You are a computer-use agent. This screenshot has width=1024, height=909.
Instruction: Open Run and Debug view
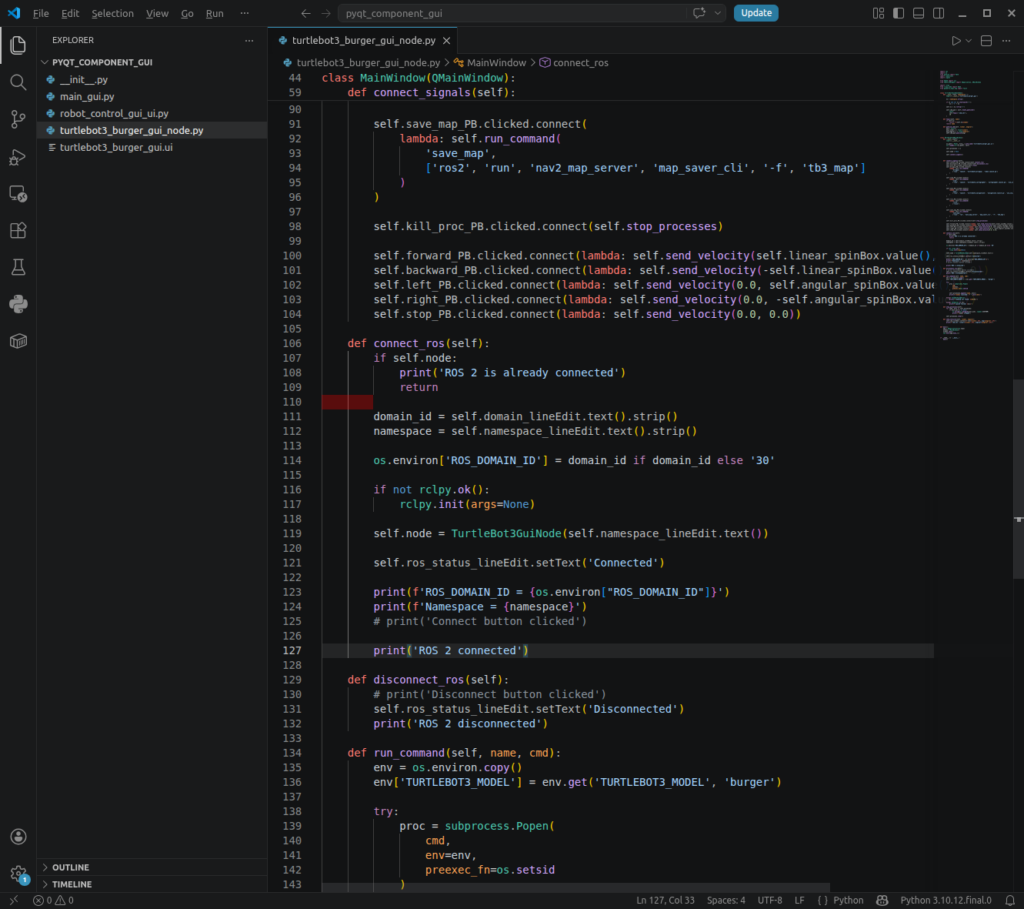pyautogui.click(x=18, y=157)
